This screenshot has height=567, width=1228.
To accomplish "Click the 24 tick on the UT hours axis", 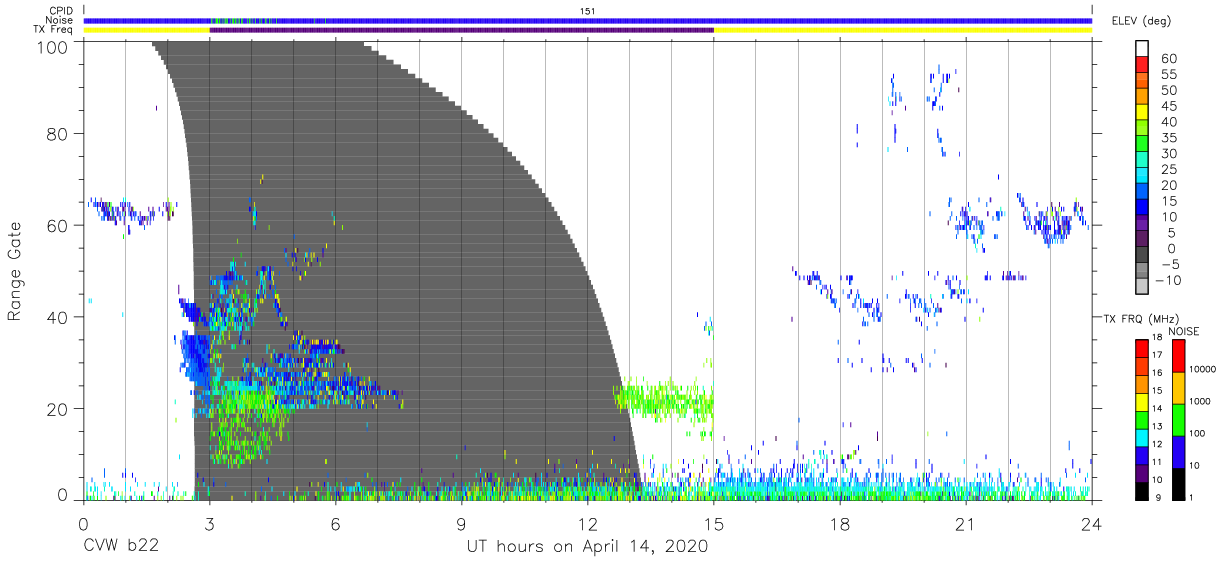I will coord(1092,522).
